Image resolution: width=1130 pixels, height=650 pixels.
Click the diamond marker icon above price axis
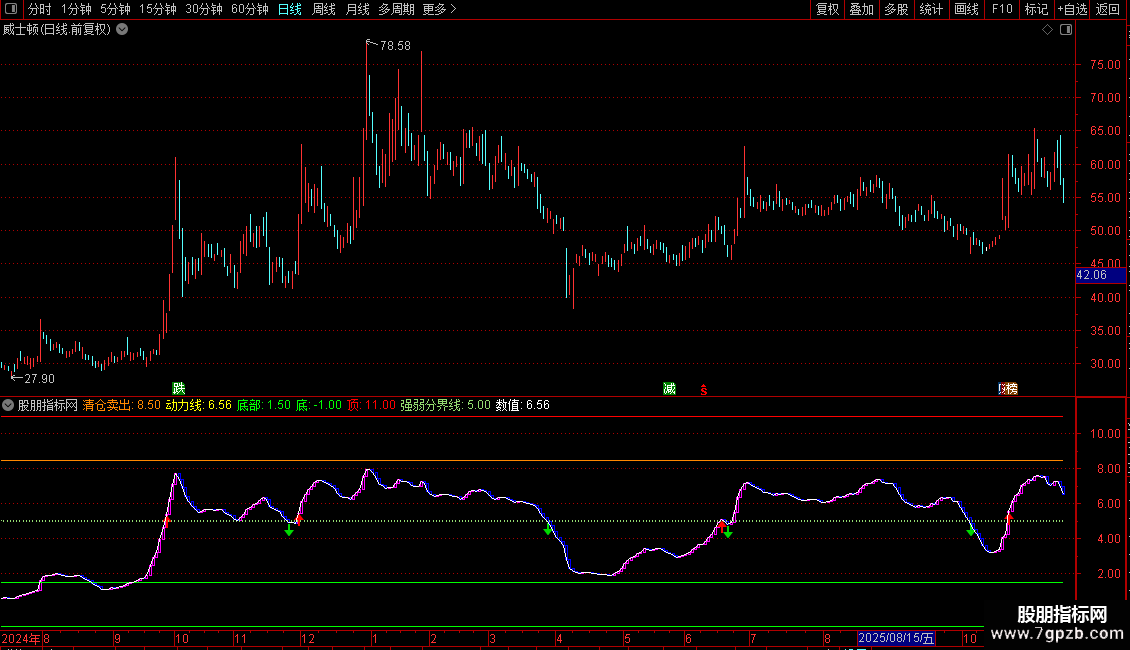click(x=1047, y=29)
